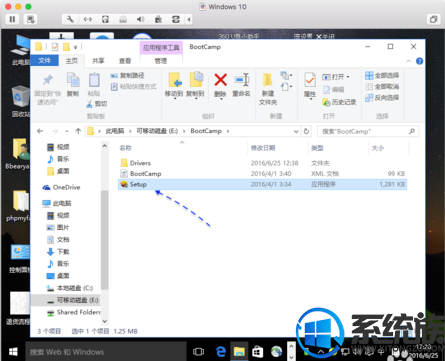Collapse VM toolbar with left arrow
445x361 pixels.
(x=189, y=19)
